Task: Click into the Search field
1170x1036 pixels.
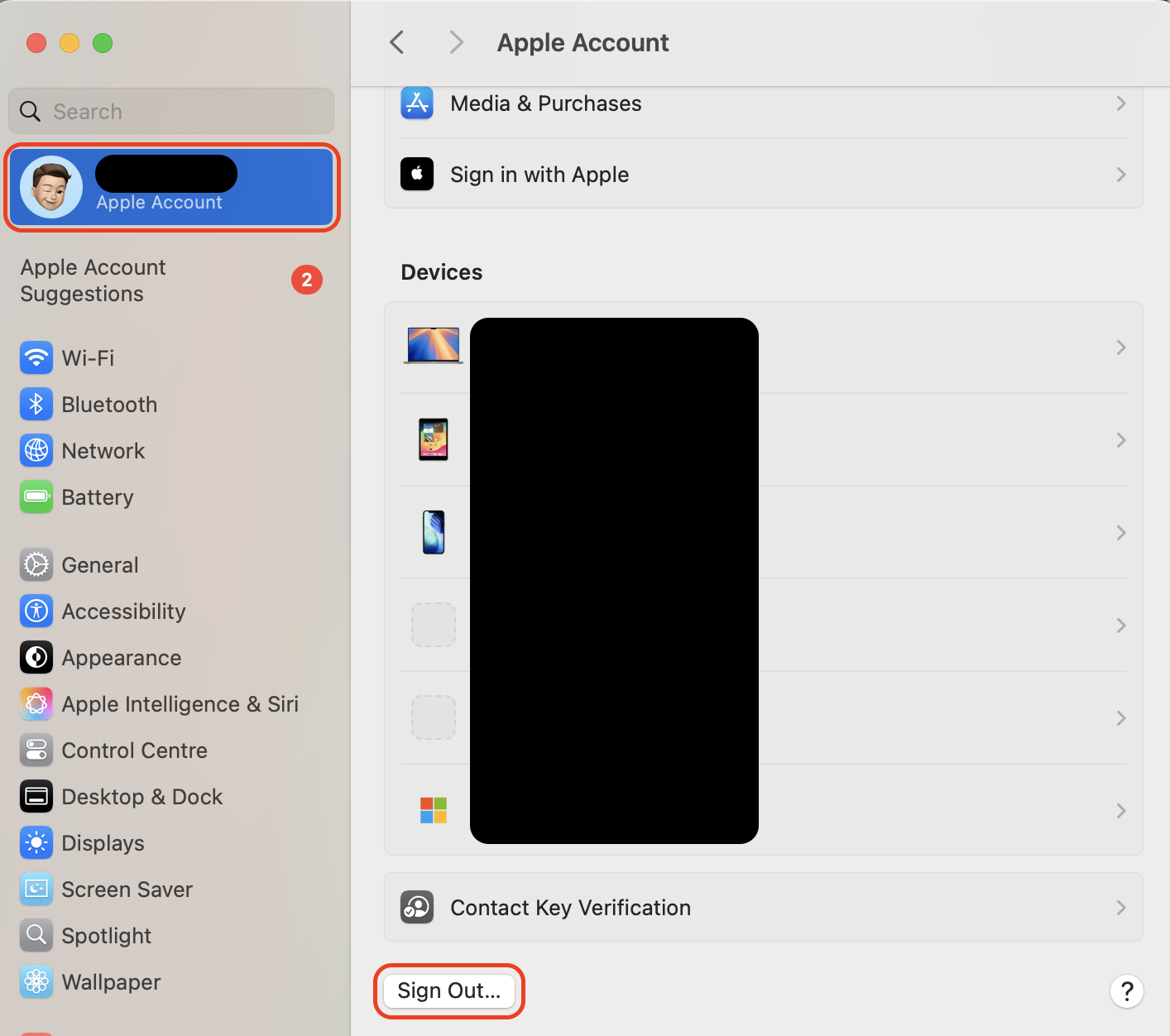Action: click(x=171, y=111)
